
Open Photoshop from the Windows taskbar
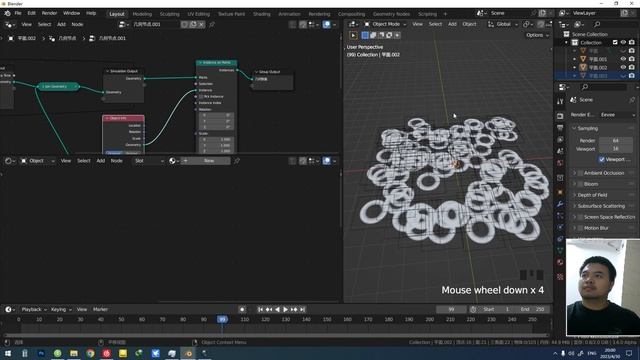(x=41, y=353)
